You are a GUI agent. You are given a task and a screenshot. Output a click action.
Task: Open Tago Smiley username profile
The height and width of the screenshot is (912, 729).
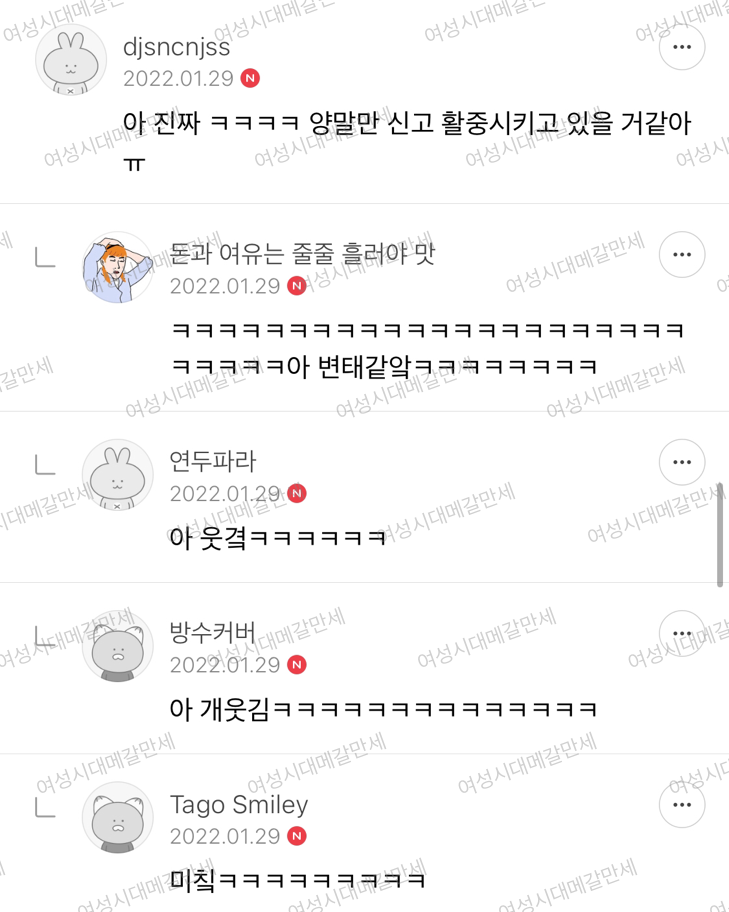[x=239, y=805]
